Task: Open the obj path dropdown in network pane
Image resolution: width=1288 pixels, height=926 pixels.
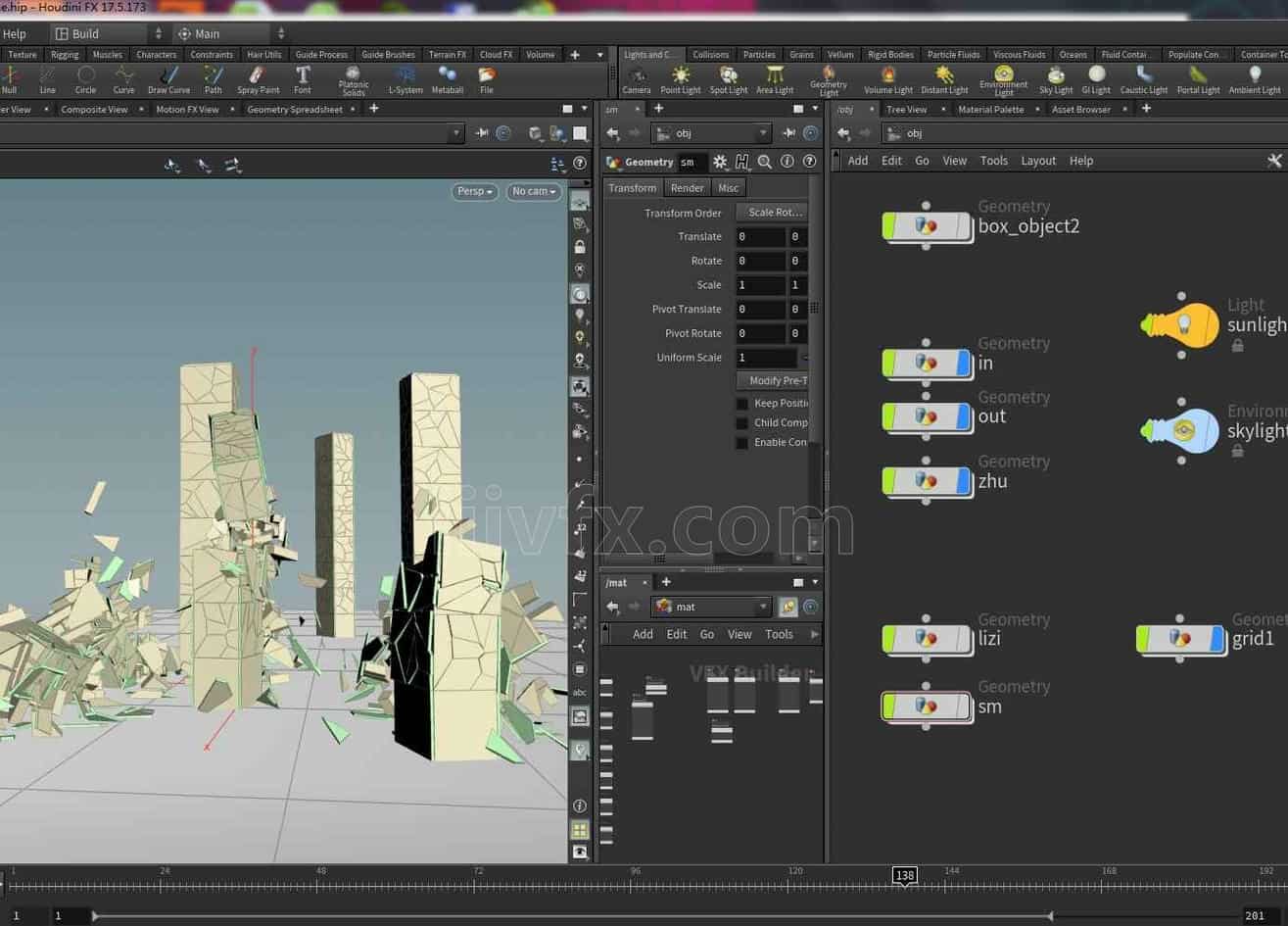Action: click(x=1084, y=133)
